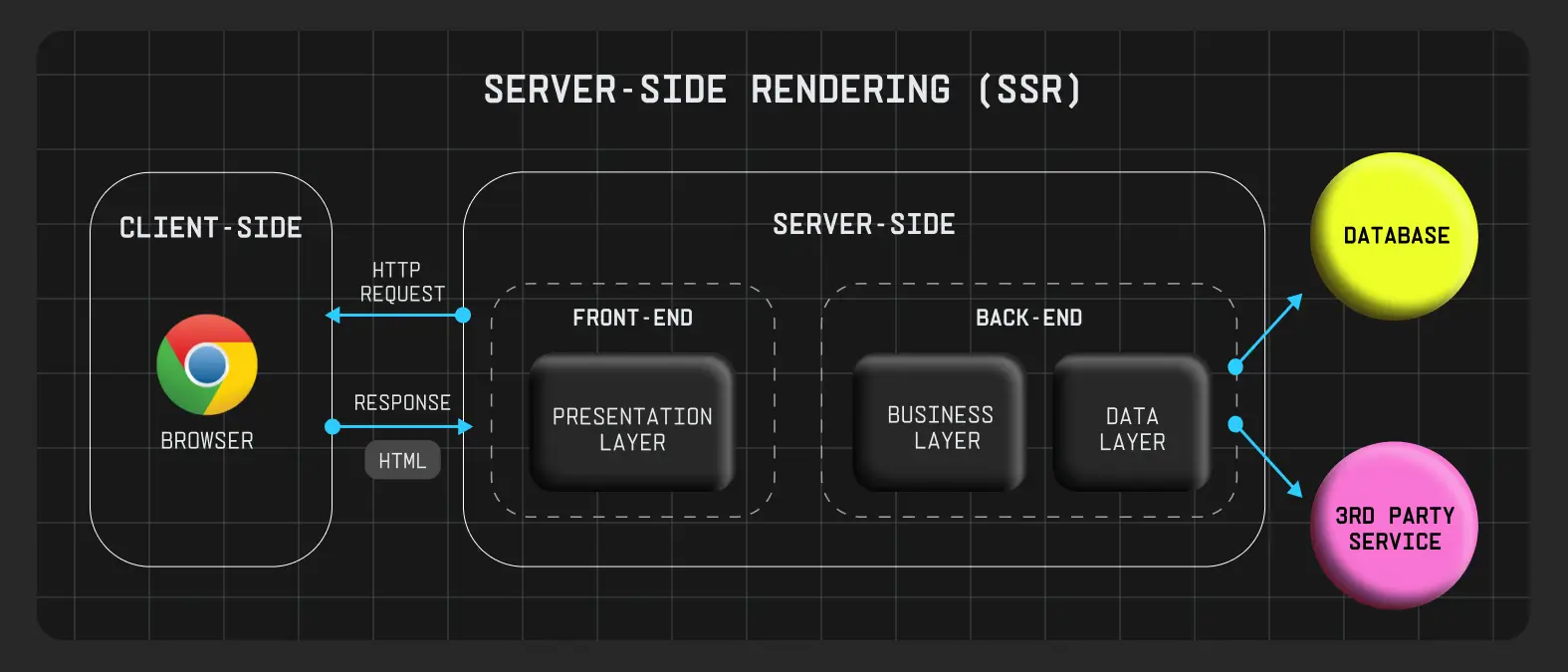Click the upper blue dot beside Data Layer
1568x672 pixels.
(x=1235, y=366)
